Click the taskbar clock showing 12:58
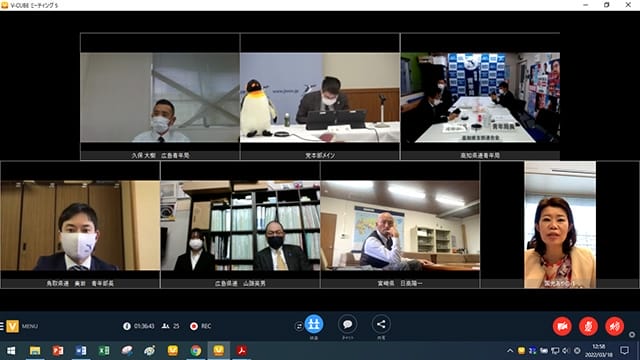Image resolution: width=640 pixels, height=360 pixels. 598,351
